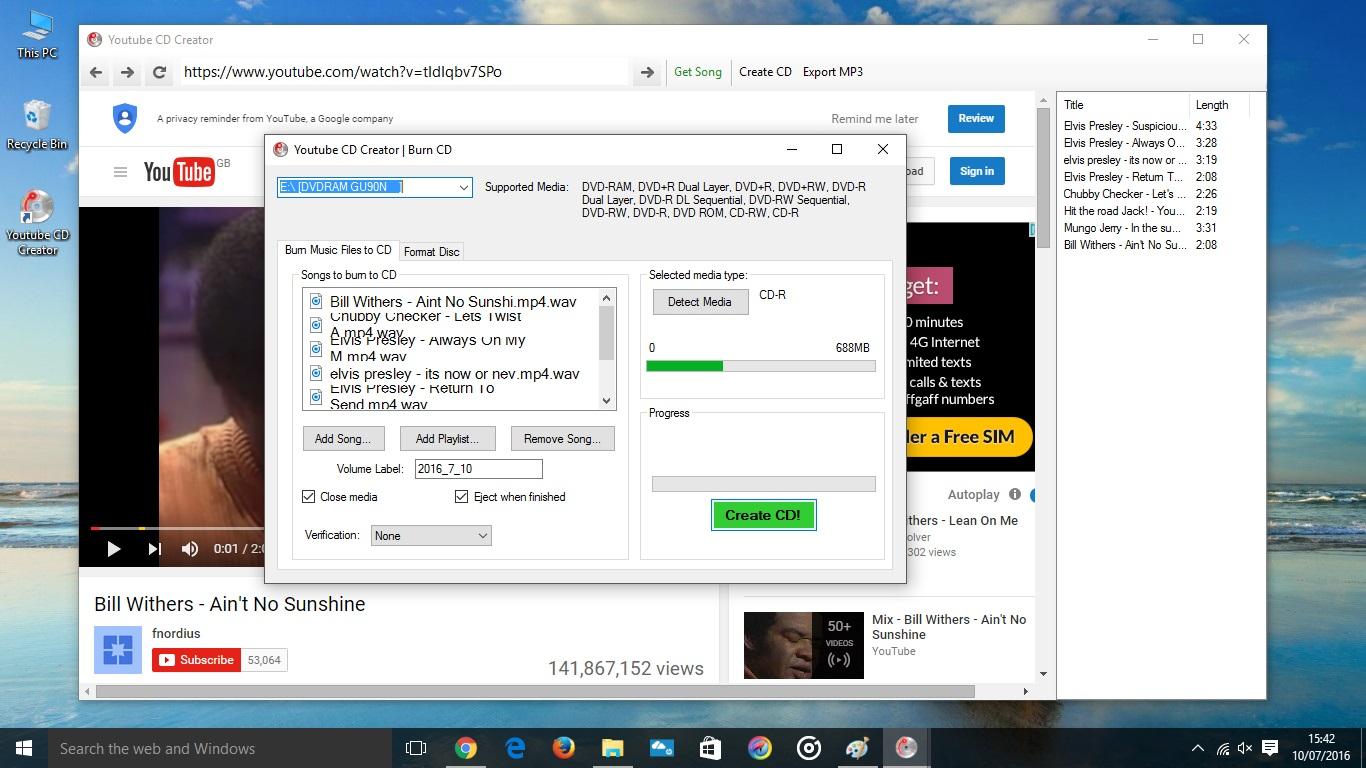The image size is (1366, 768).
Task: Go forward using the forward arrow
Action: pos(127,72)
